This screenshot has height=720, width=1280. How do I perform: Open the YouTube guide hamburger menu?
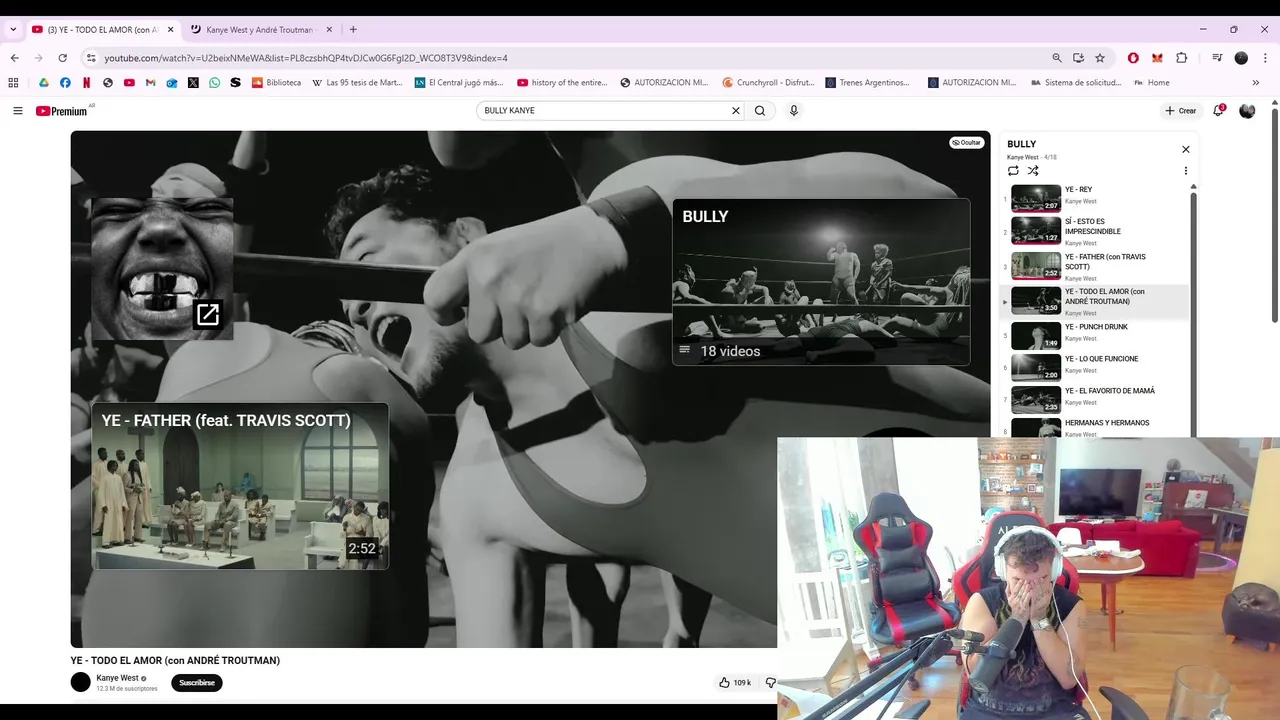[18, 111]
